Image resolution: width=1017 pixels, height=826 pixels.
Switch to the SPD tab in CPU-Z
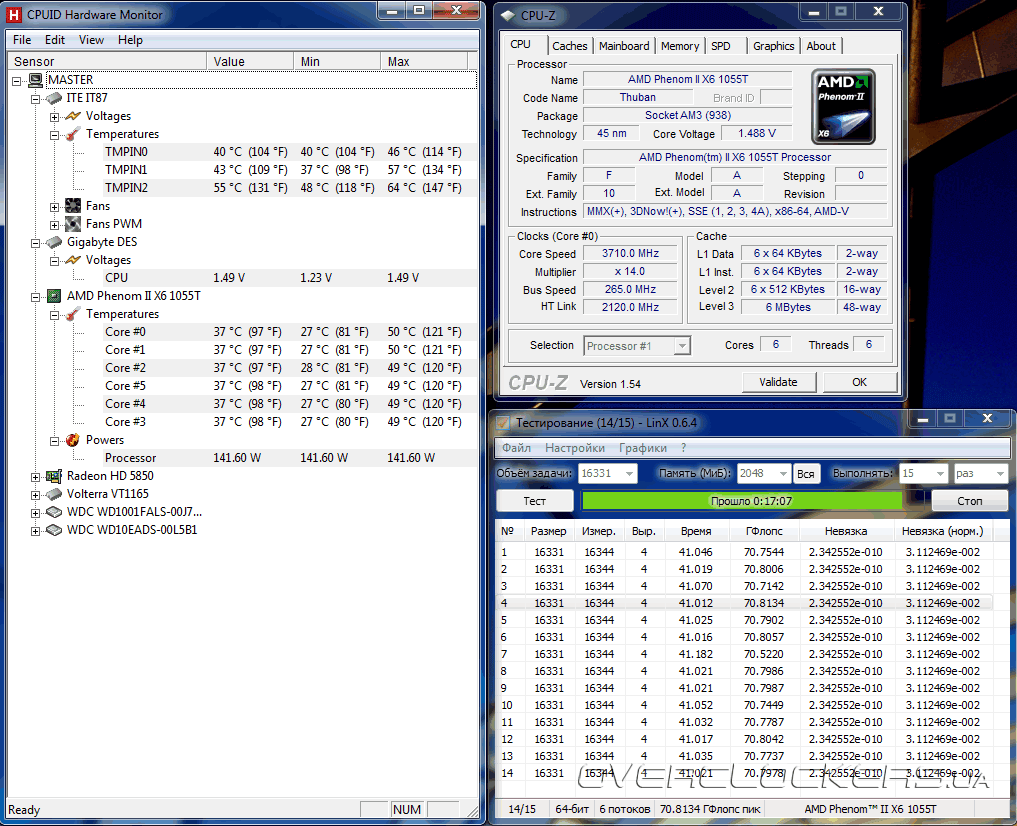721,46
